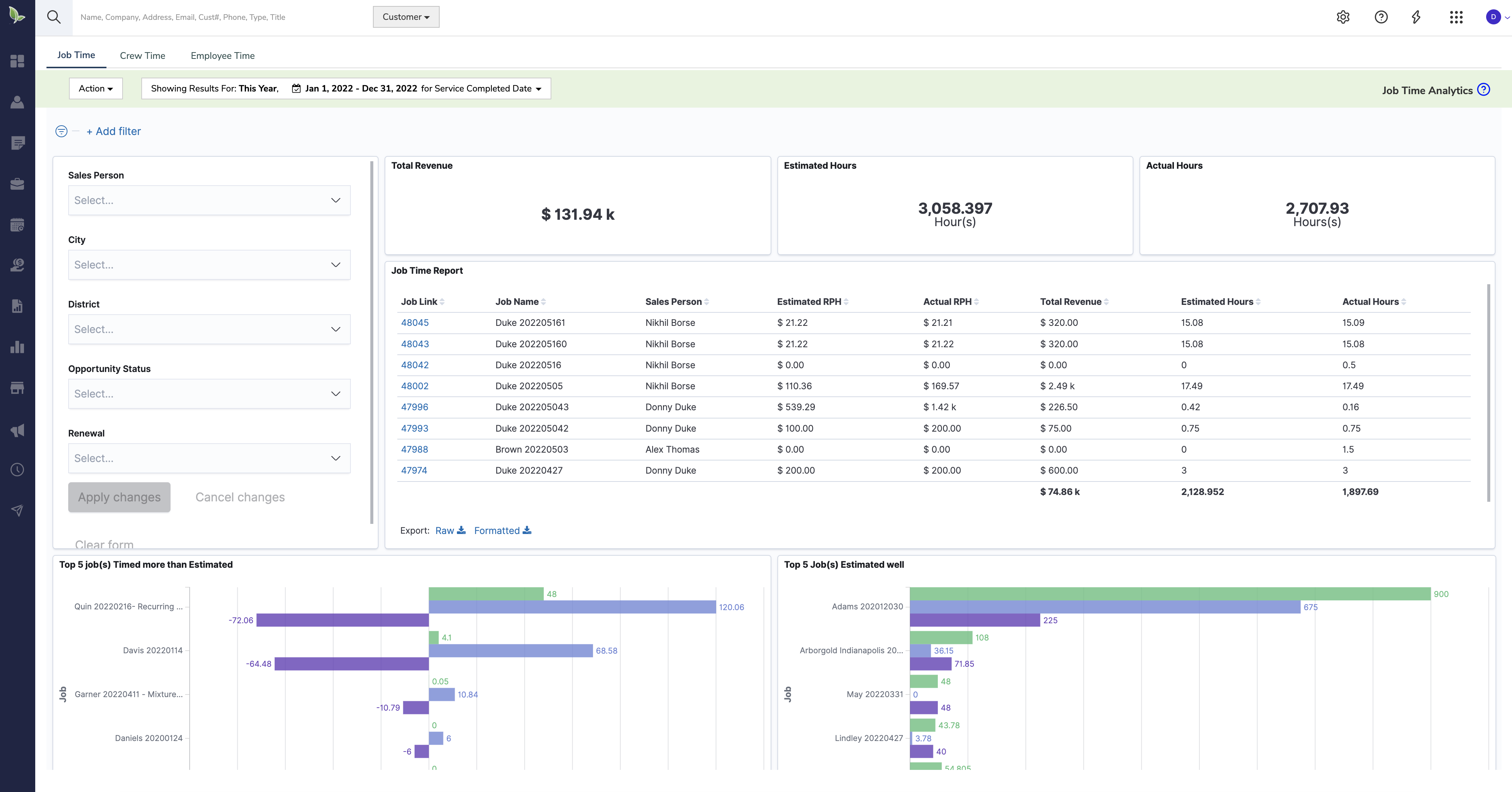Open the Action dropdown menu
The width and height of the screenshot is (1512, 792).
(x=96, y=88)
